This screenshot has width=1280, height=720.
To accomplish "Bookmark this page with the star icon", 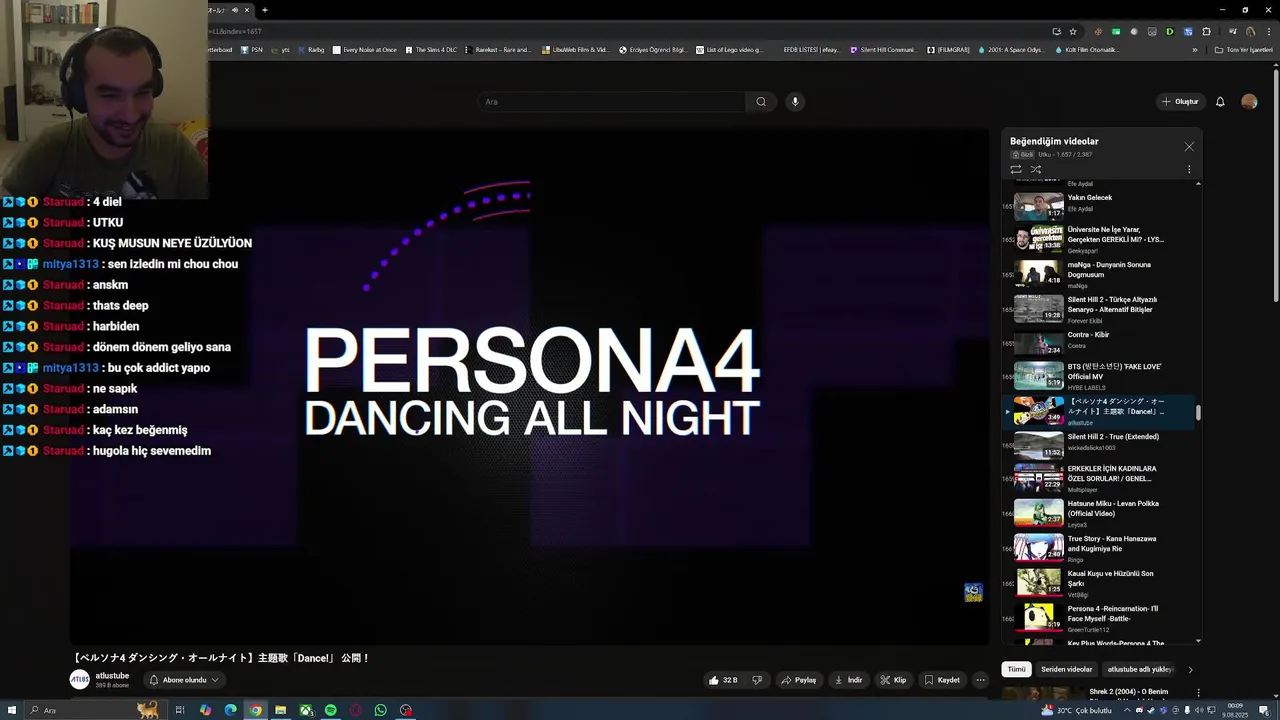I will coord(1073,31).
